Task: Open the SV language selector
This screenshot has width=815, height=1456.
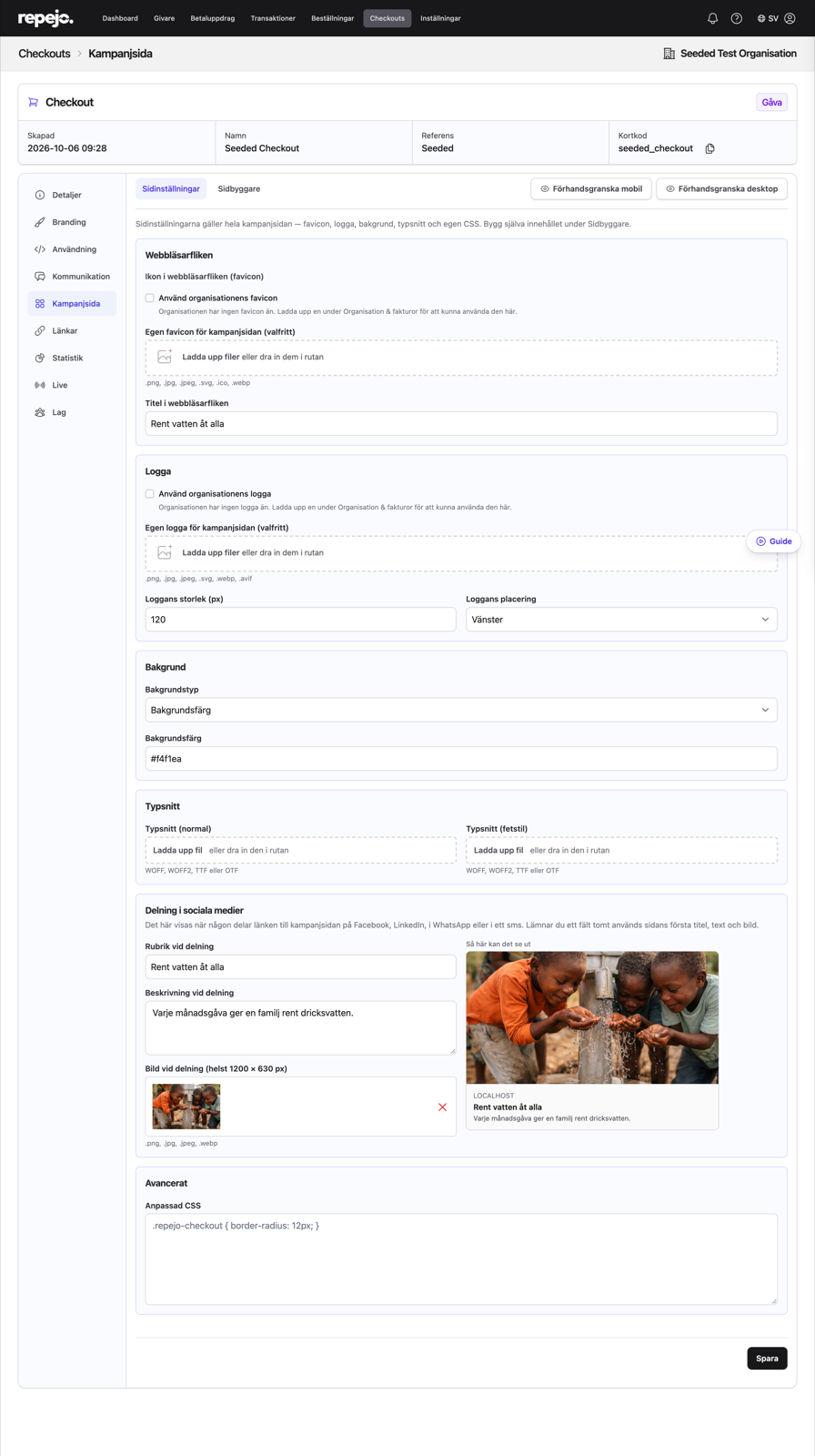Action: [x=768, y=18]
